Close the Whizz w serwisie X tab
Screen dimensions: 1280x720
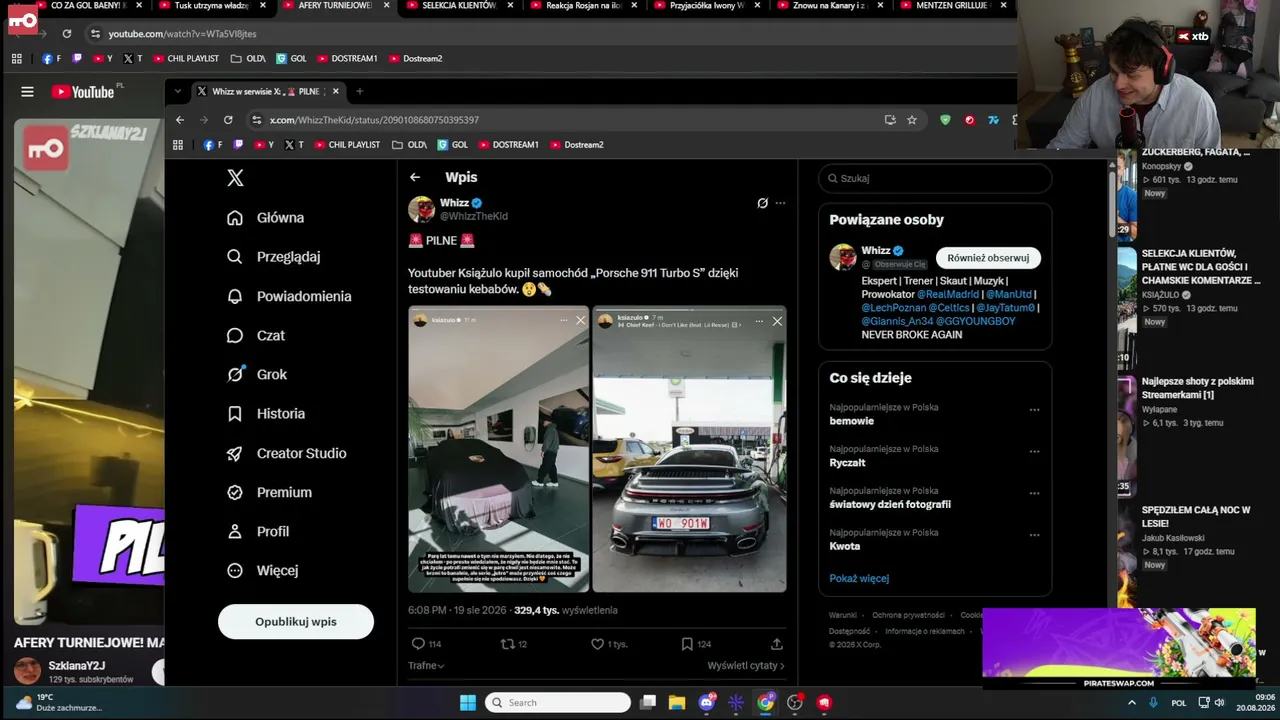(x=336, y=92)
